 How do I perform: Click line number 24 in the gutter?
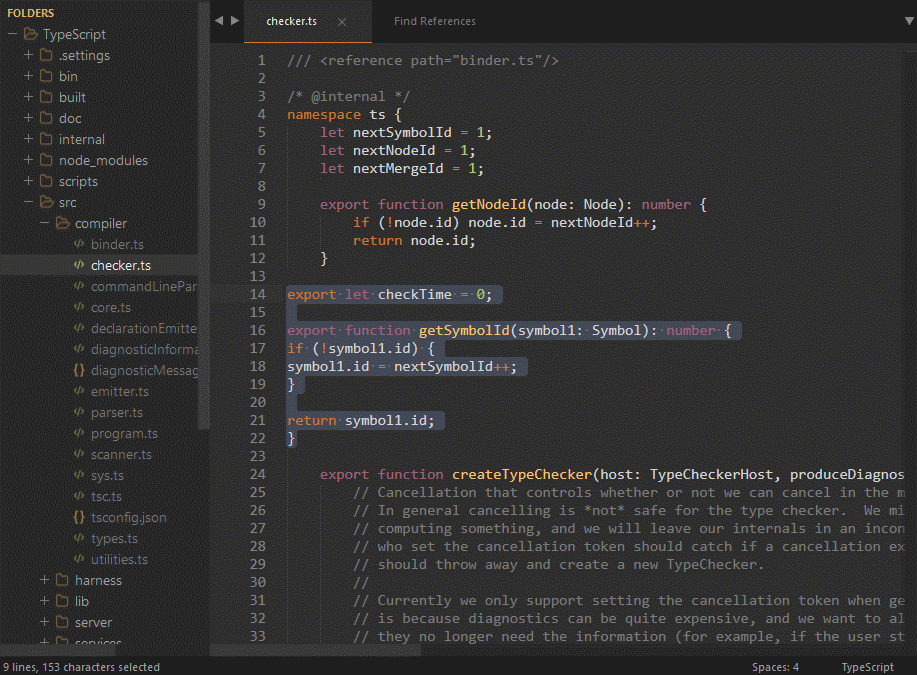[258, 474]
